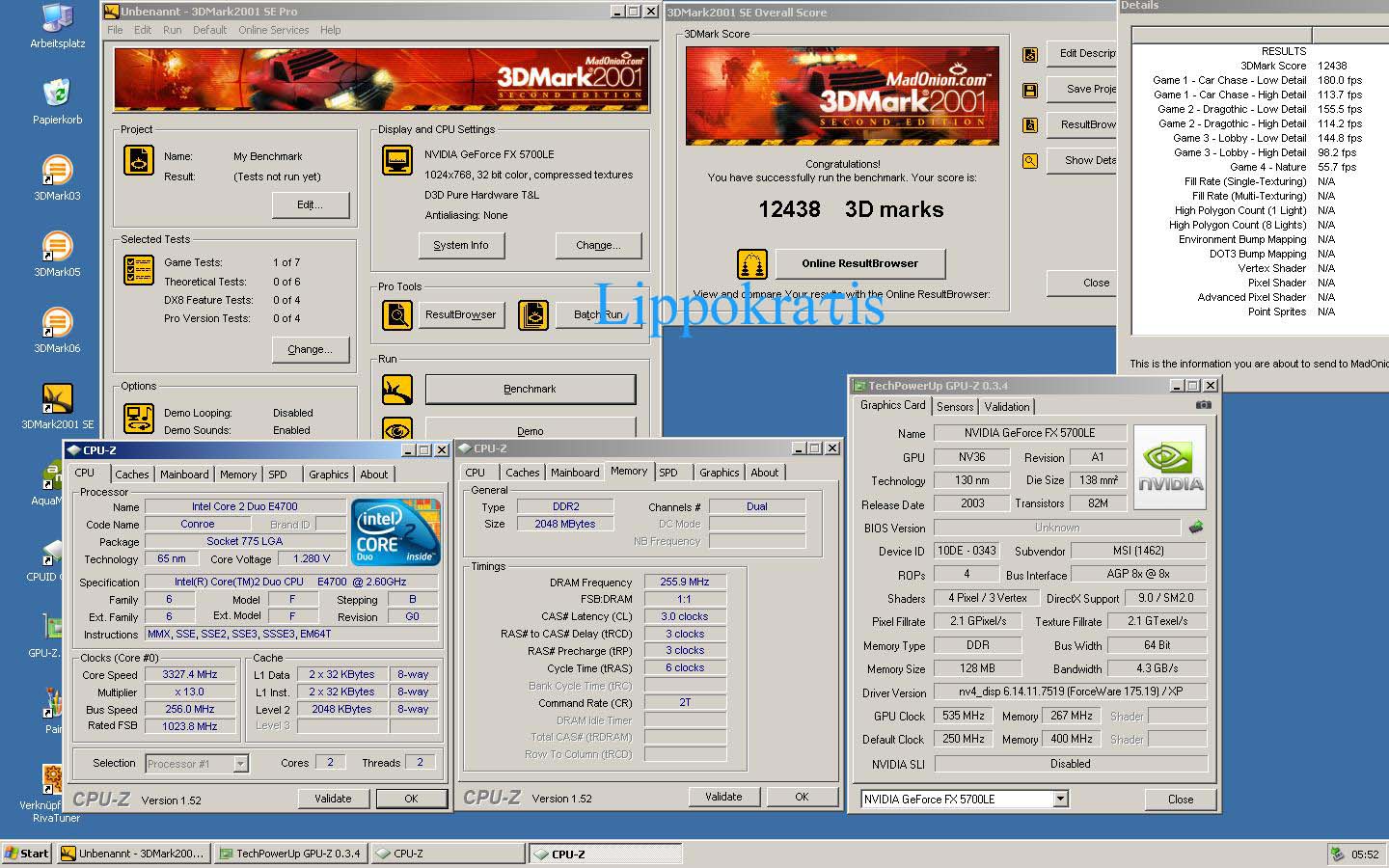This screenshot has width=1389, height=868.
Task: Click Change... button in Display settings
Action: 598,245
